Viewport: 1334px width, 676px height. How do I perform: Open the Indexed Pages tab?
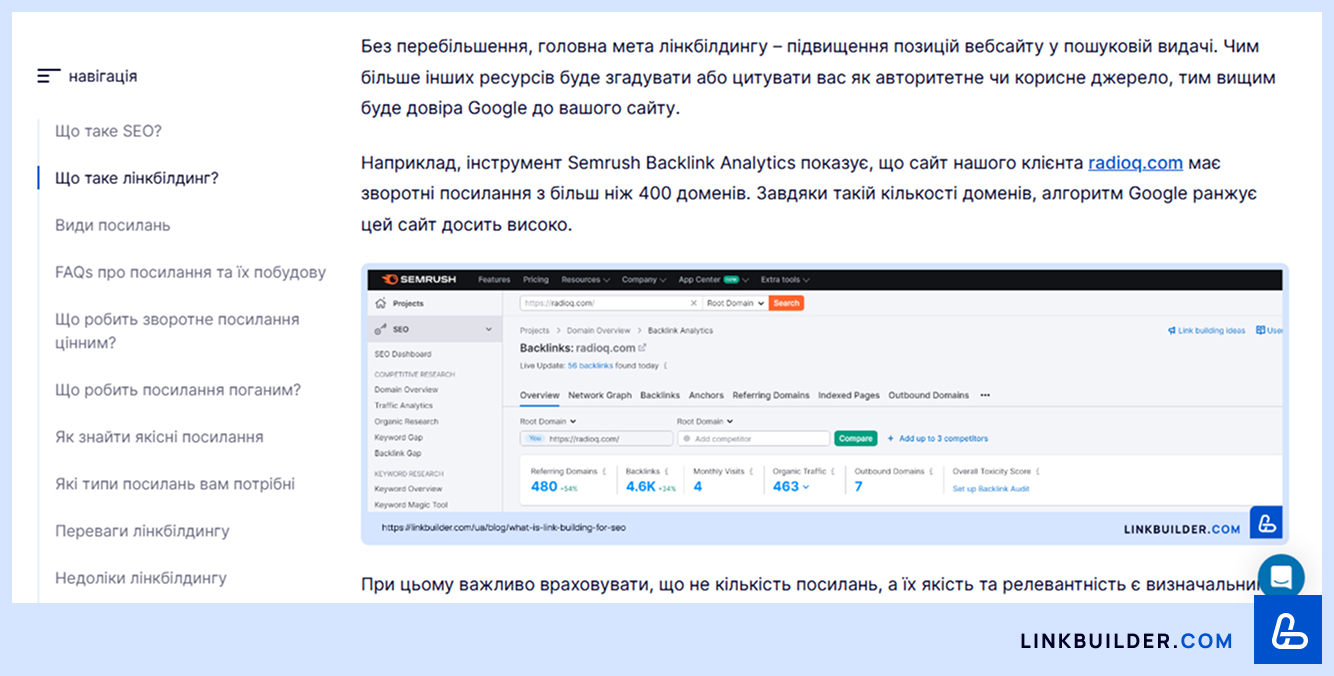tap(849, 395)
